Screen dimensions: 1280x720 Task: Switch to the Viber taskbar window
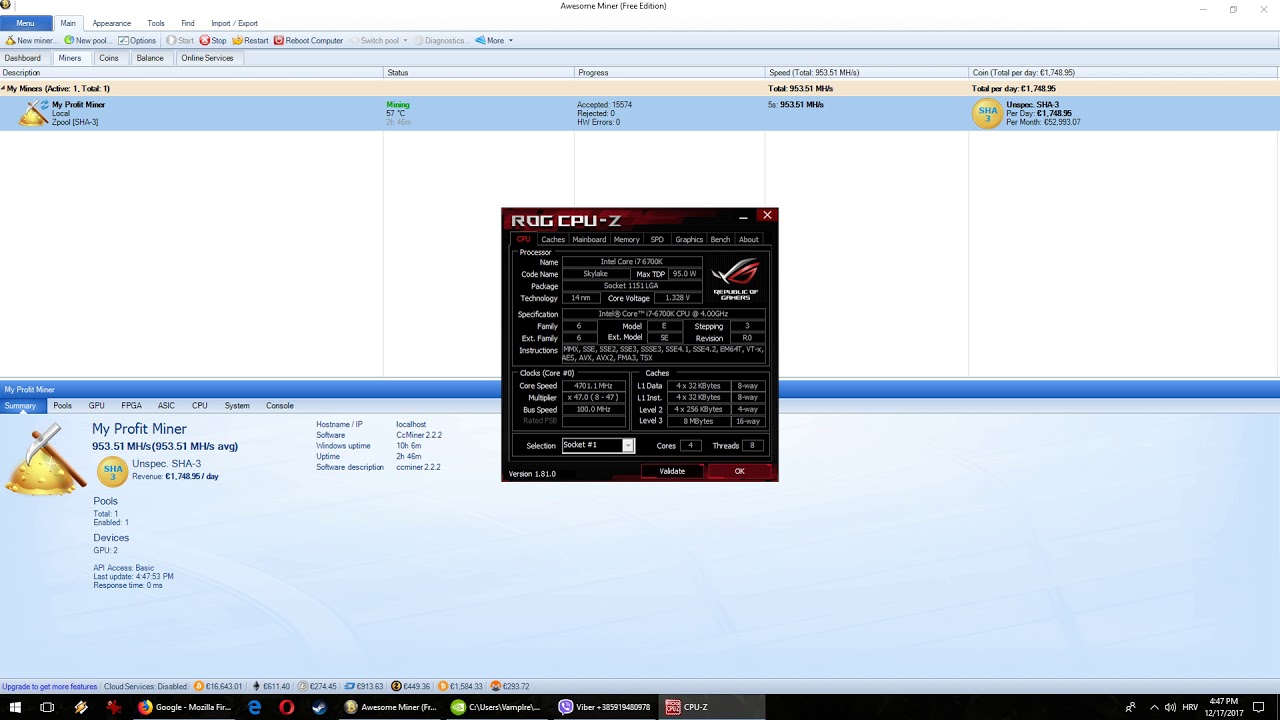point(606,707)
